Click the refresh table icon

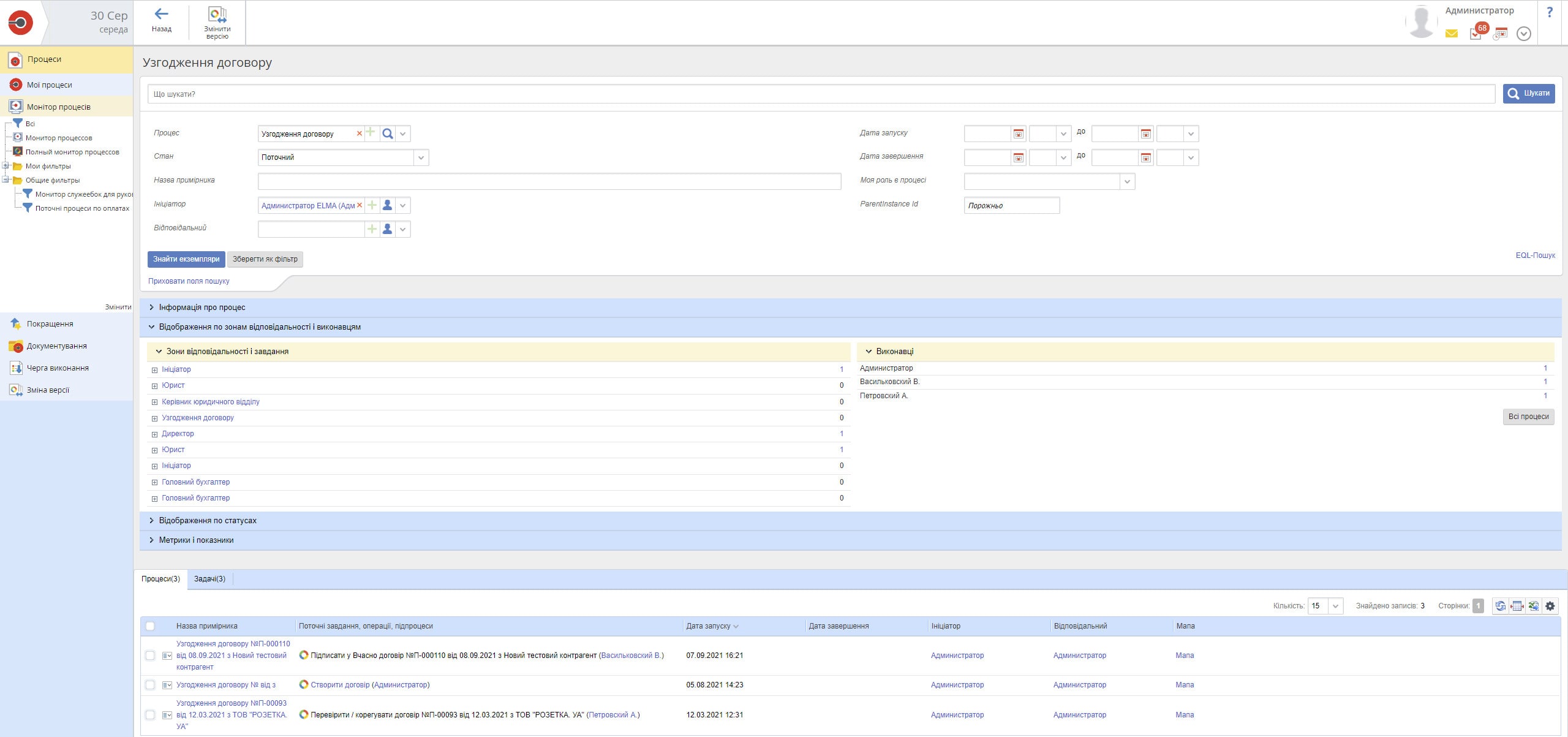(1500, 606)
